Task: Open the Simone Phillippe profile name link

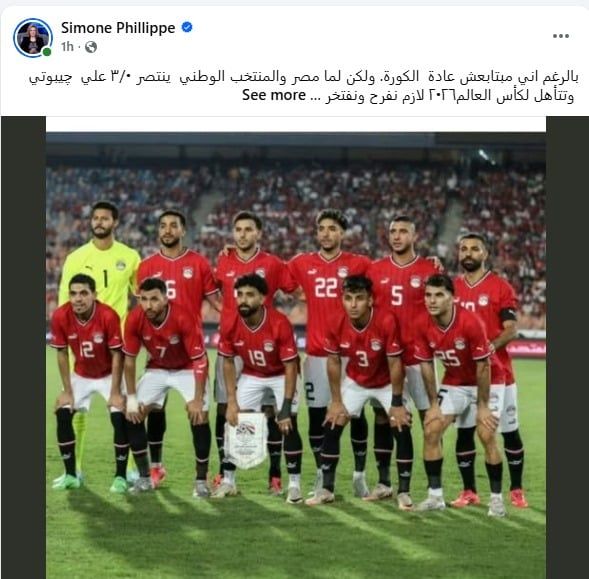Action: (x=118, y=28)
